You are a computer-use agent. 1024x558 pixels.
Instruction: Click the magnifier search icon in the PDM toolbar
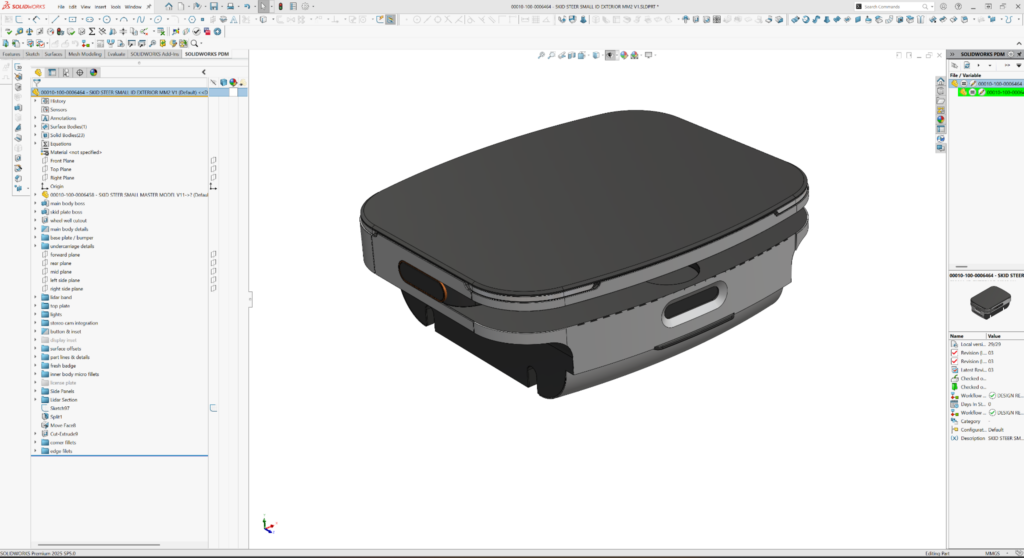(194, 44)
